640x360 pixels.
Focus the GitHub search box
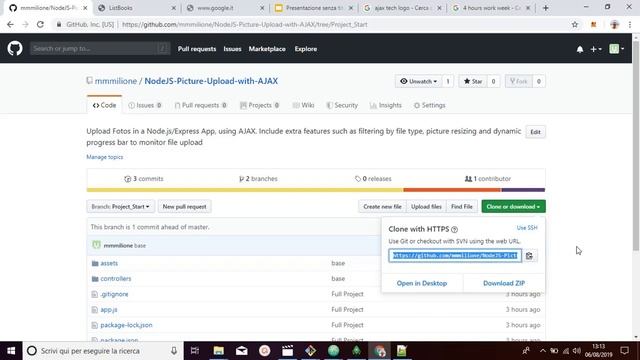tap(100, 49)
